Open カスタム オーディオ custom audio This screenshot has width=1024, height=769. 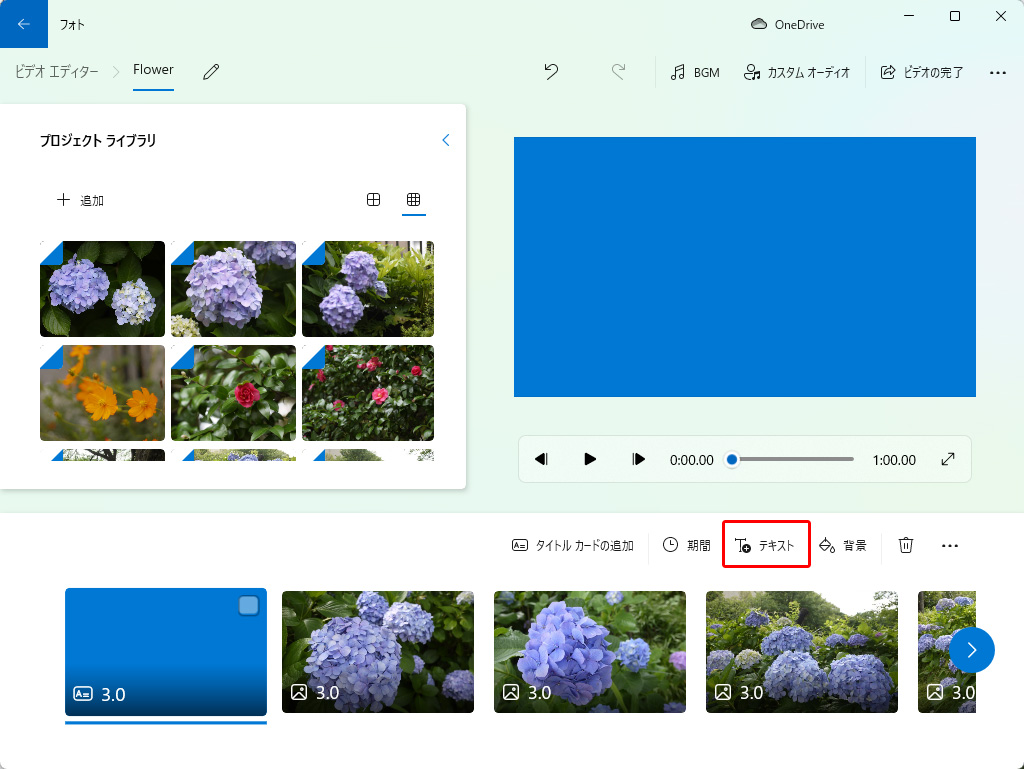[797, 72]
